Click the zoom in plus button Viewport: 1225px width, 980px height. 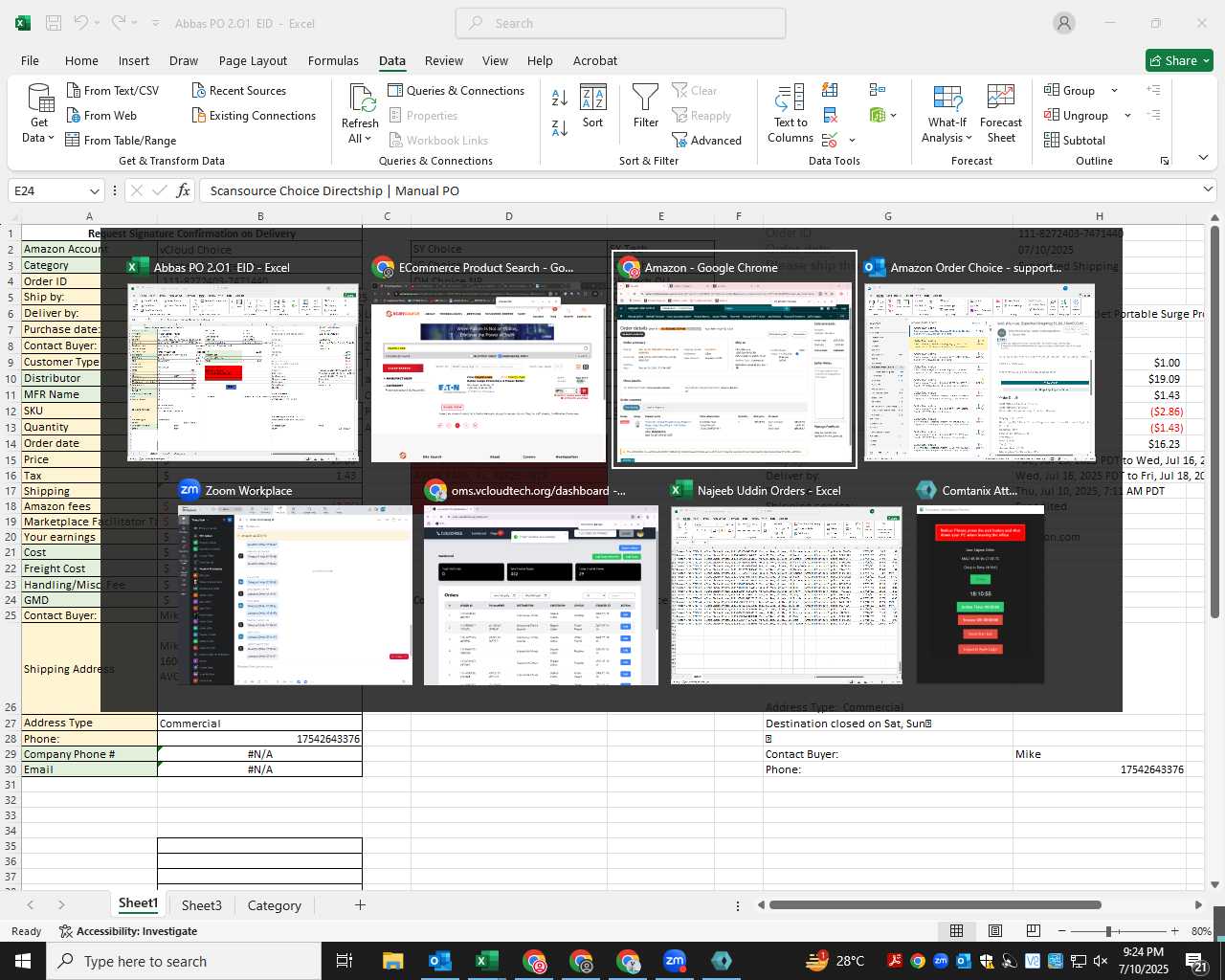(x=1174, y=931)
